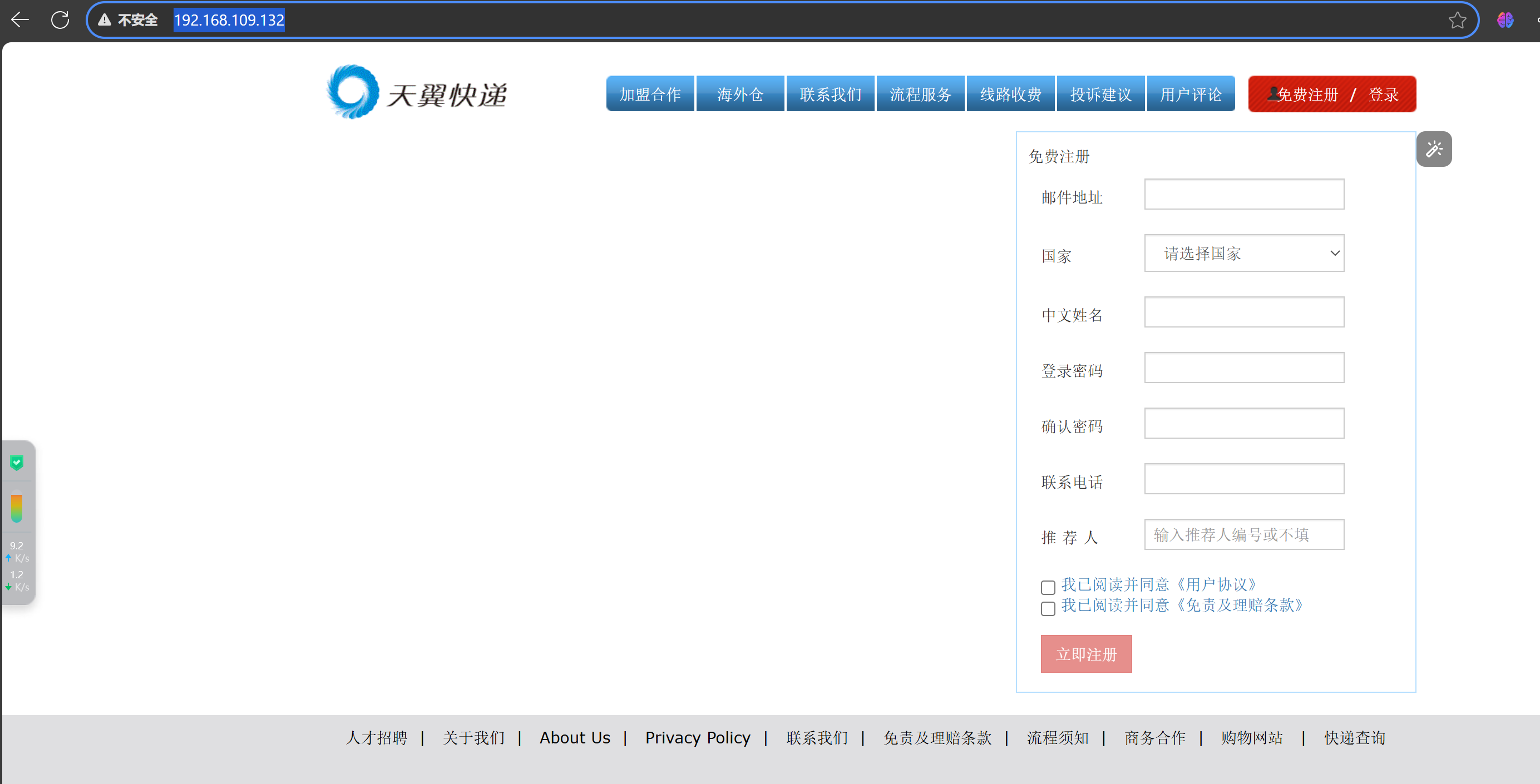The width and height of the screenshot is (1540, 784).
Task: Open the 请选择国家 country dropdown
Action: click(1243, 254)
